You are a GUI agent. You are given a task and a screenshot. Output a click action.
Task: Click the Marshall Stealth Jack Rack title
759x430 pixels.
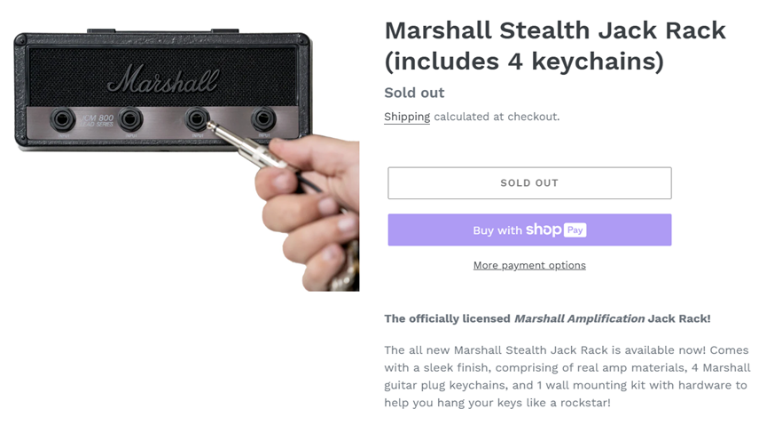click(554, 45)
